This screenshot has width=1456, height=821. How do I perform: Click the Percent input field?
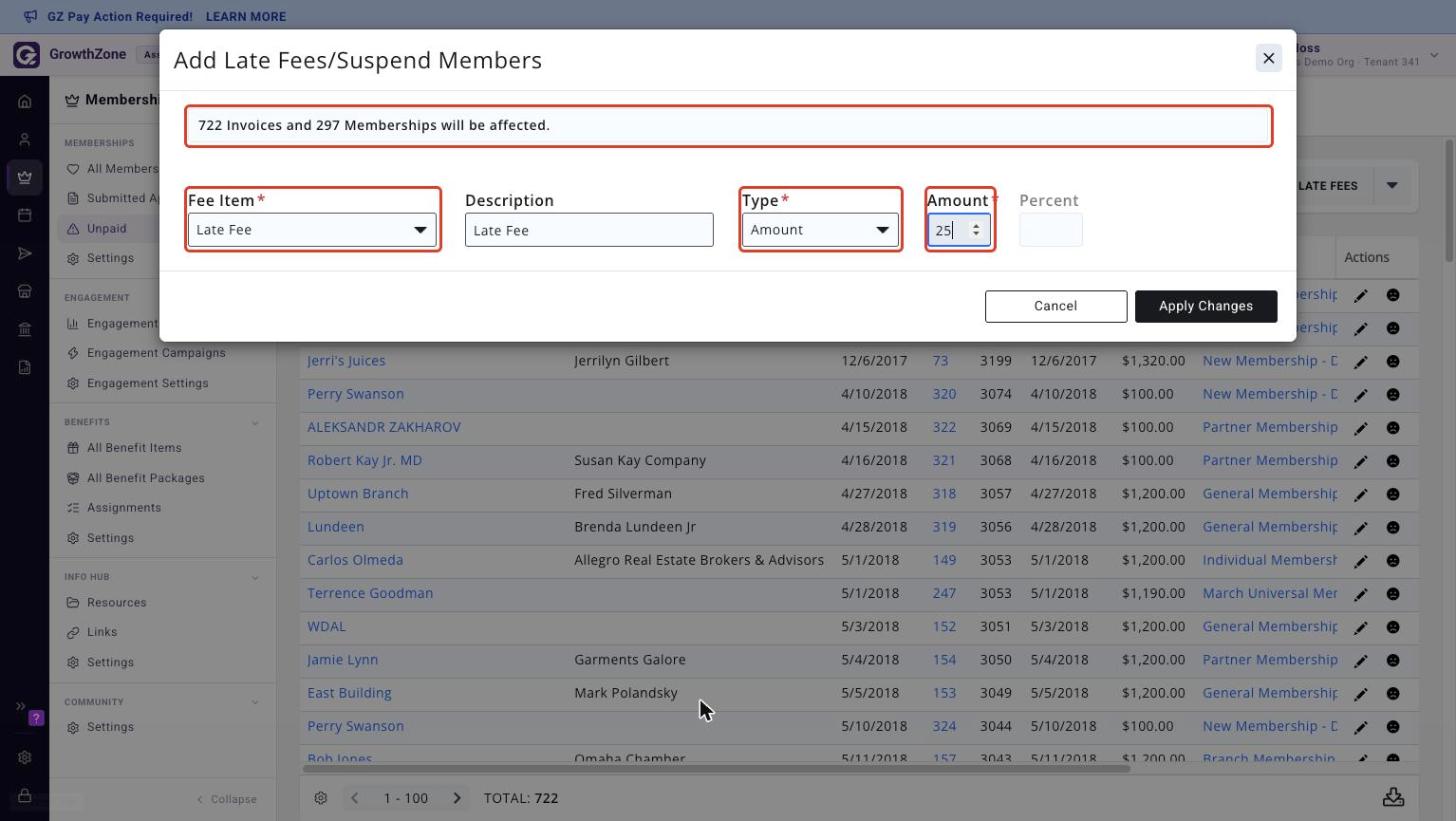[x=1051, y=230]
